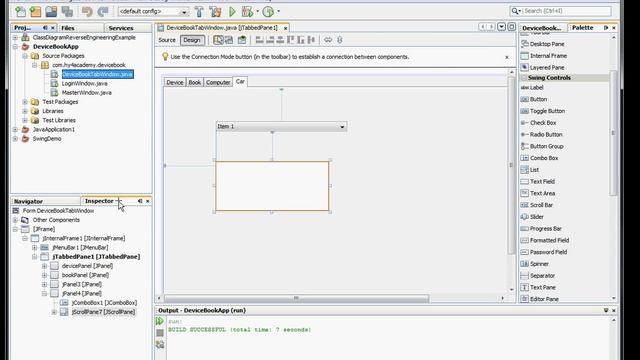Select LoginWindow.java in project tree
The width and height of the screenshot is (640, 360).
[x=84, y=83]
